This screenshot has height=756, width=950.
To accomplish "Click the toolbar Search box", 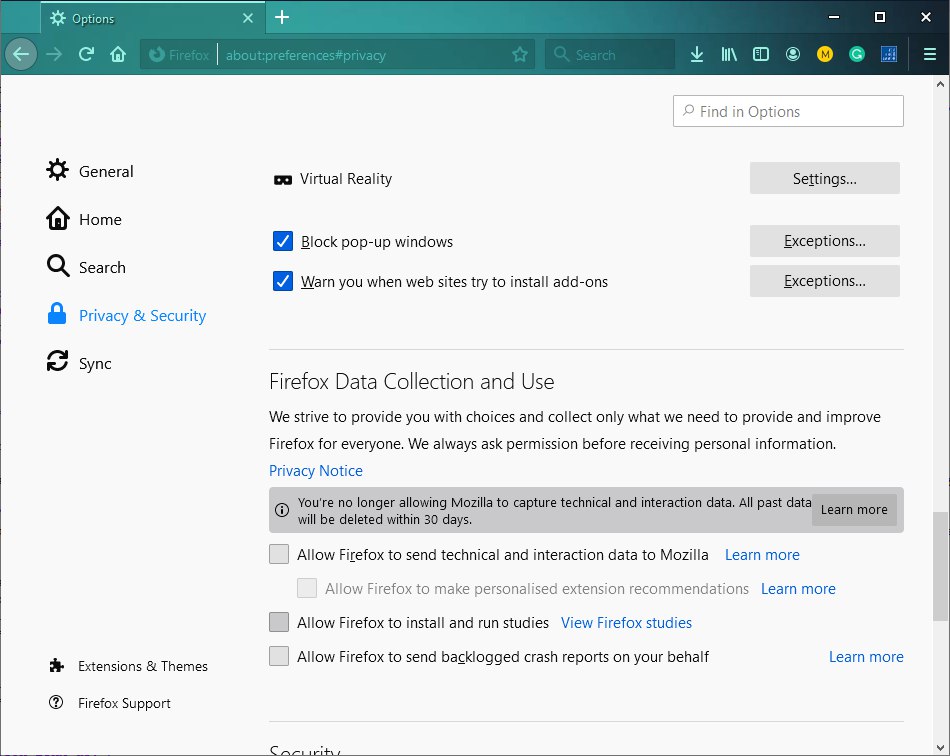I will [x=610, y=55].
